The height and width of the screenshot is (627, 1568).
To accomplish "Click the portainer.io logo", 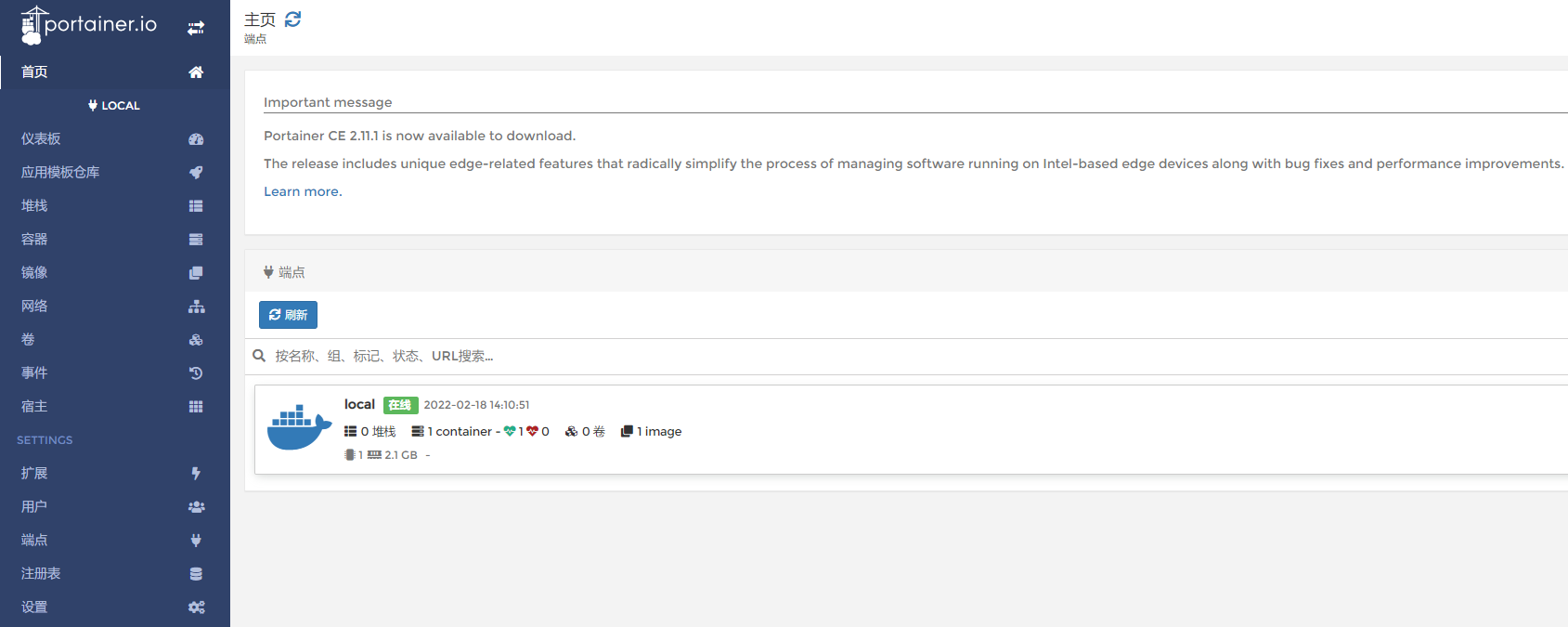I will pos(89,25).
